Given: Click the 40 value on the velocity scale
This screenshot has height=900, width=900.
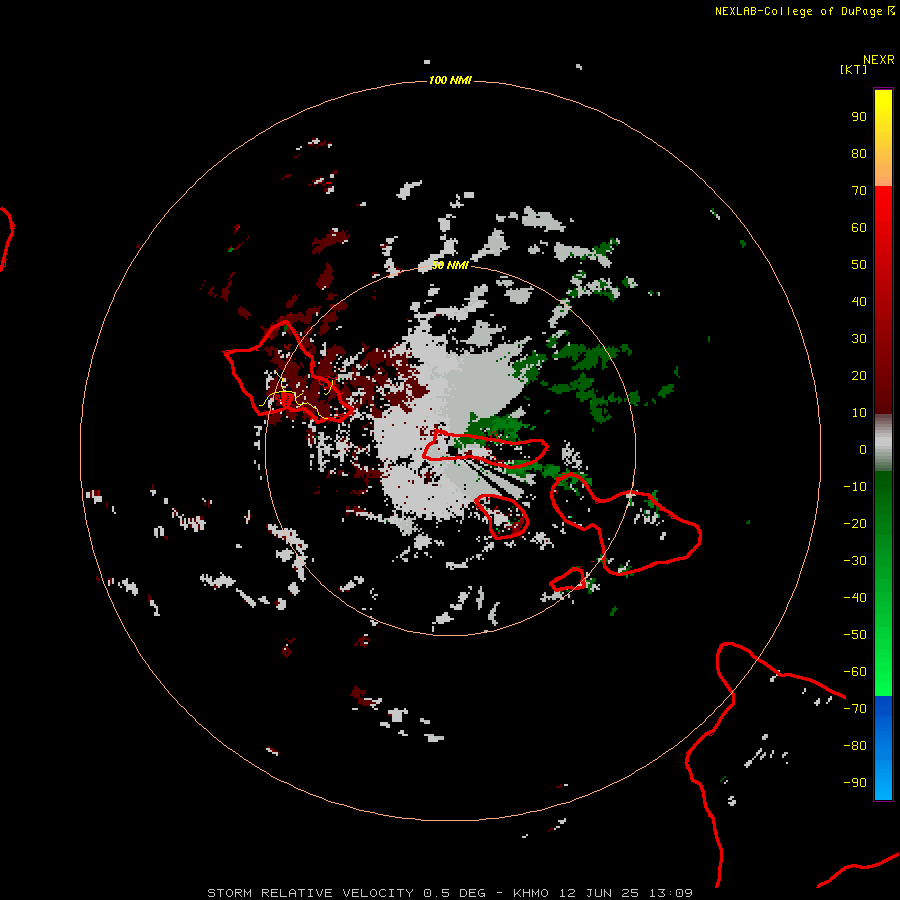Looking at the screenshot, I should (x=859, y=301).
